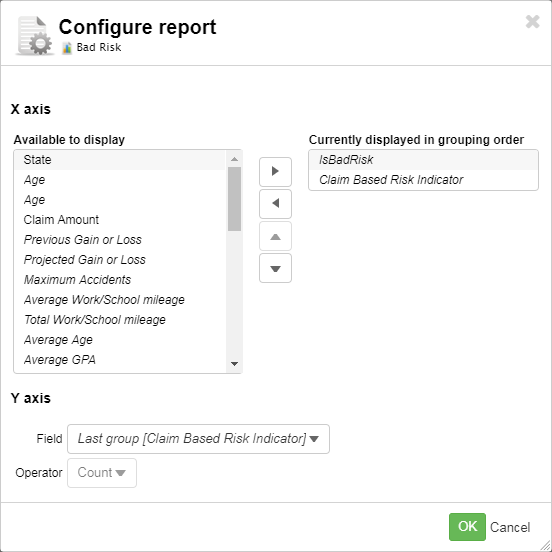
Task: Click the move down arrow button
Action: coord(275,268)
